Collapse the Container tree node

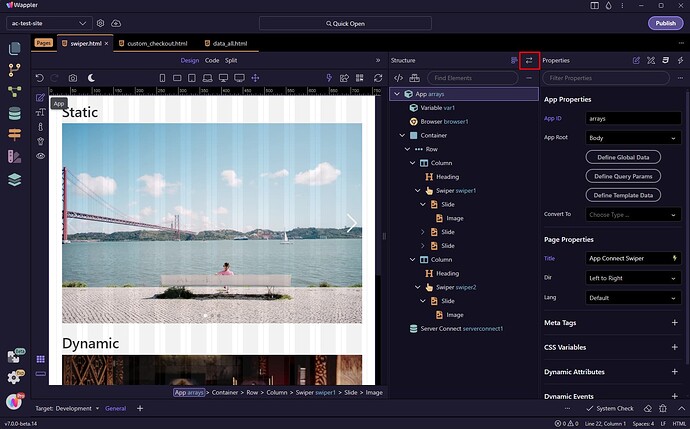[402, 136]
